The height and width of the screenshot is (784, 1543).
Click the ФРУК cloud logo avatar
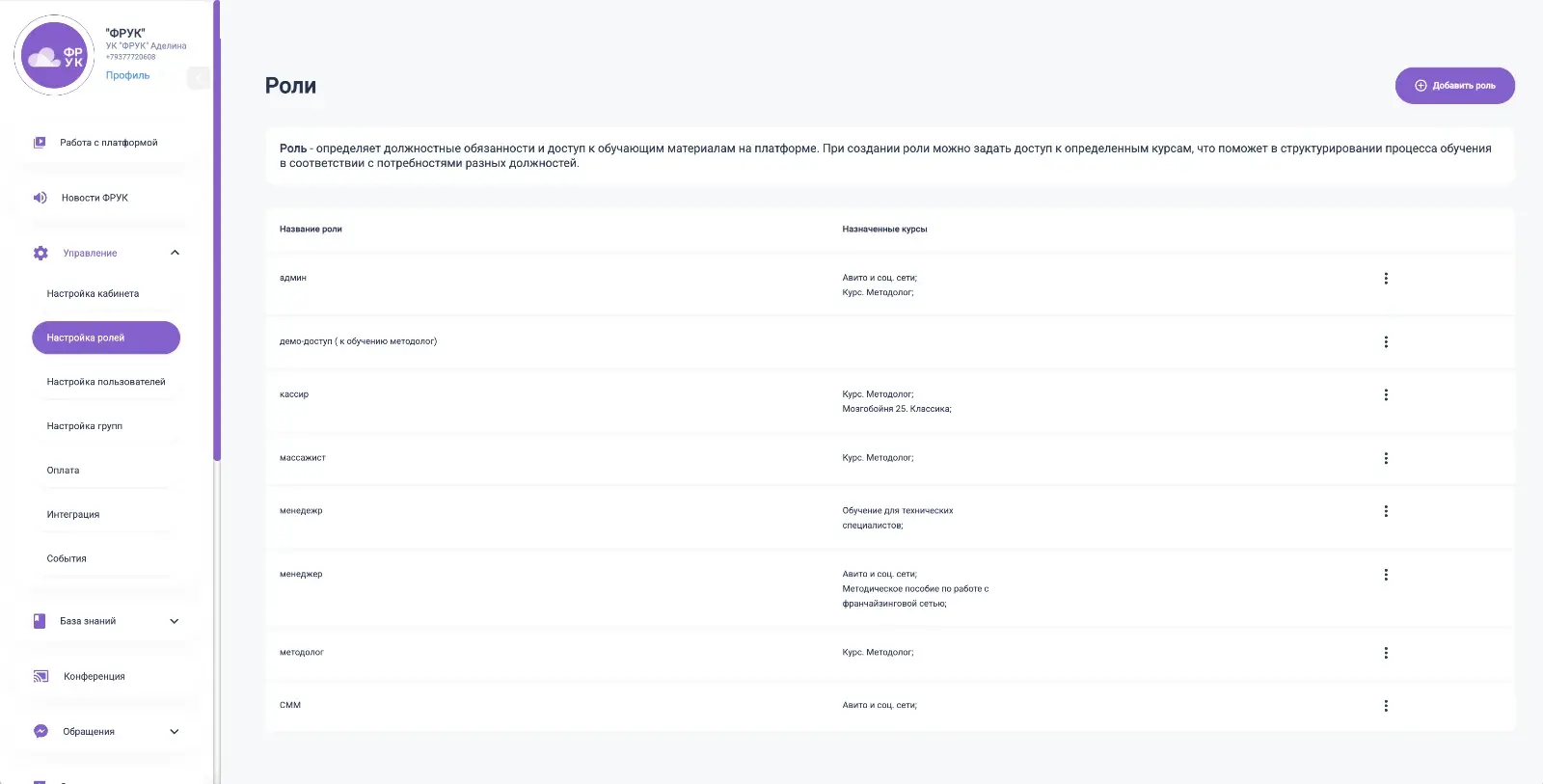point(54,56)
